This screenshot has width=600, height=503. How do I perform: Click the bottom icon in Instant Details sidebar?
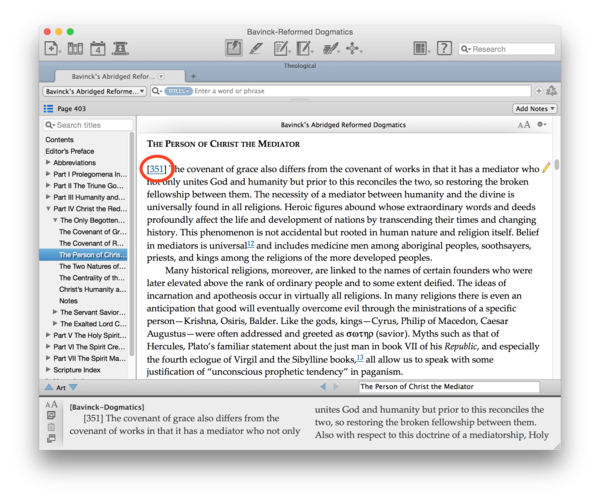pyautogui.click(x=51, y=439)
